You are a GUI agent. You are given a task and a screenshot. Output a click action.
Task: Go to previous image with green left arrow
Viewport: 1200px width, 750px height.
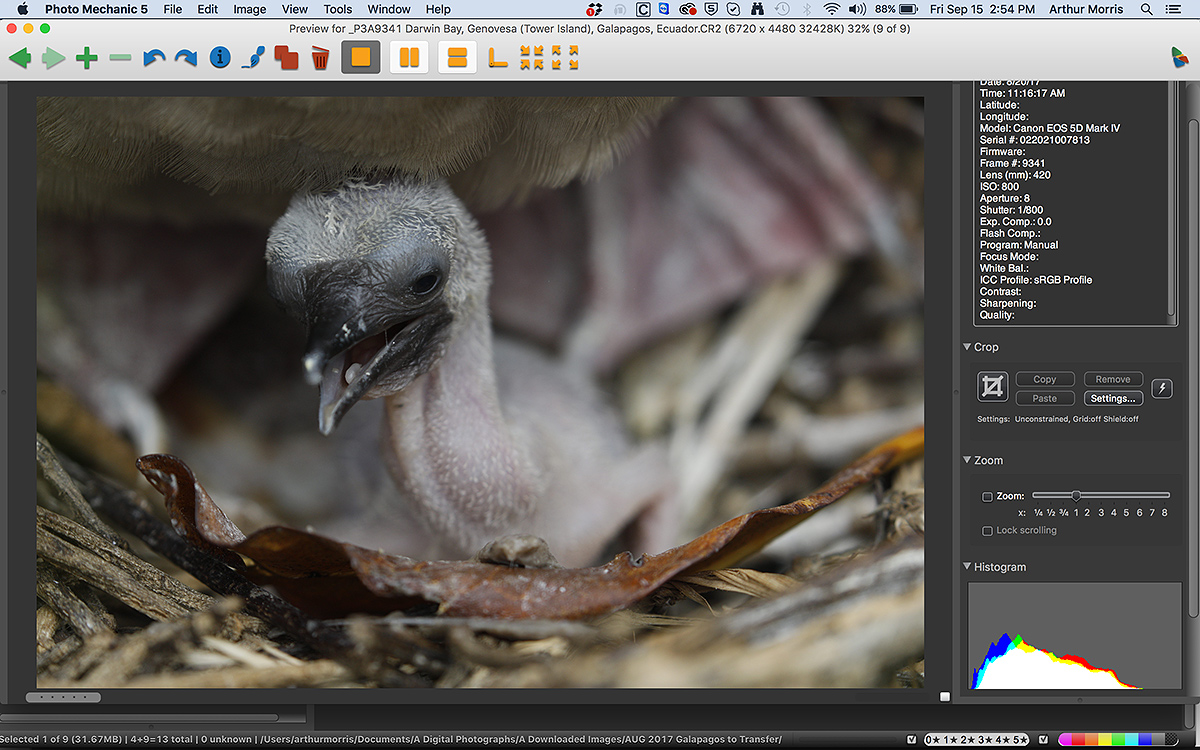coord(20,58)
